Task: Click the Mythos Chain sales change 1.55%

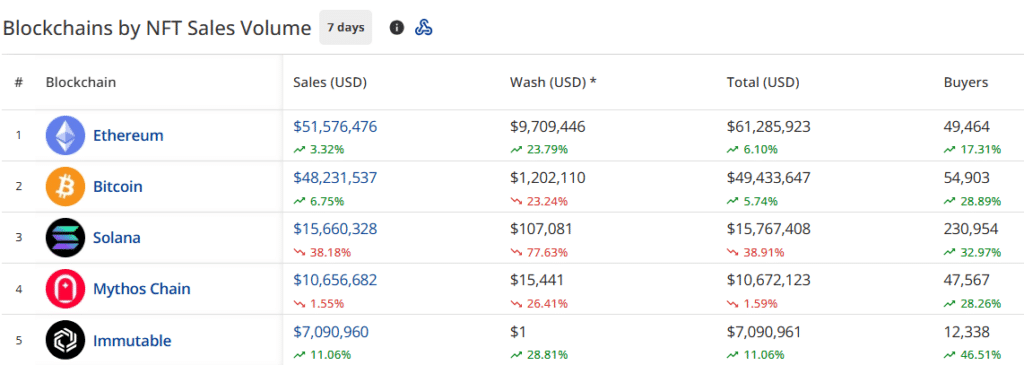Action: [x=327, y=304]
